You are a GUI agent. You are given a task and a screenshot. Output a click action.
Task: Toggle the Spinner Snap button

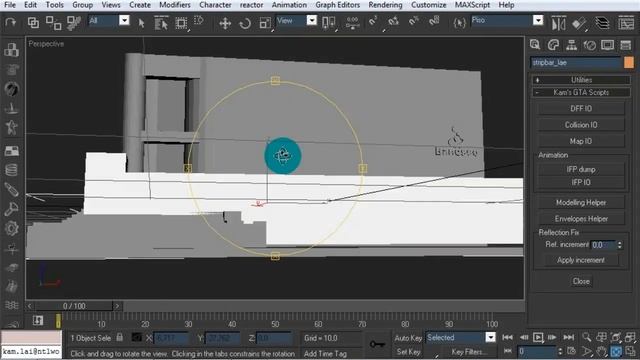click(434, 21)
